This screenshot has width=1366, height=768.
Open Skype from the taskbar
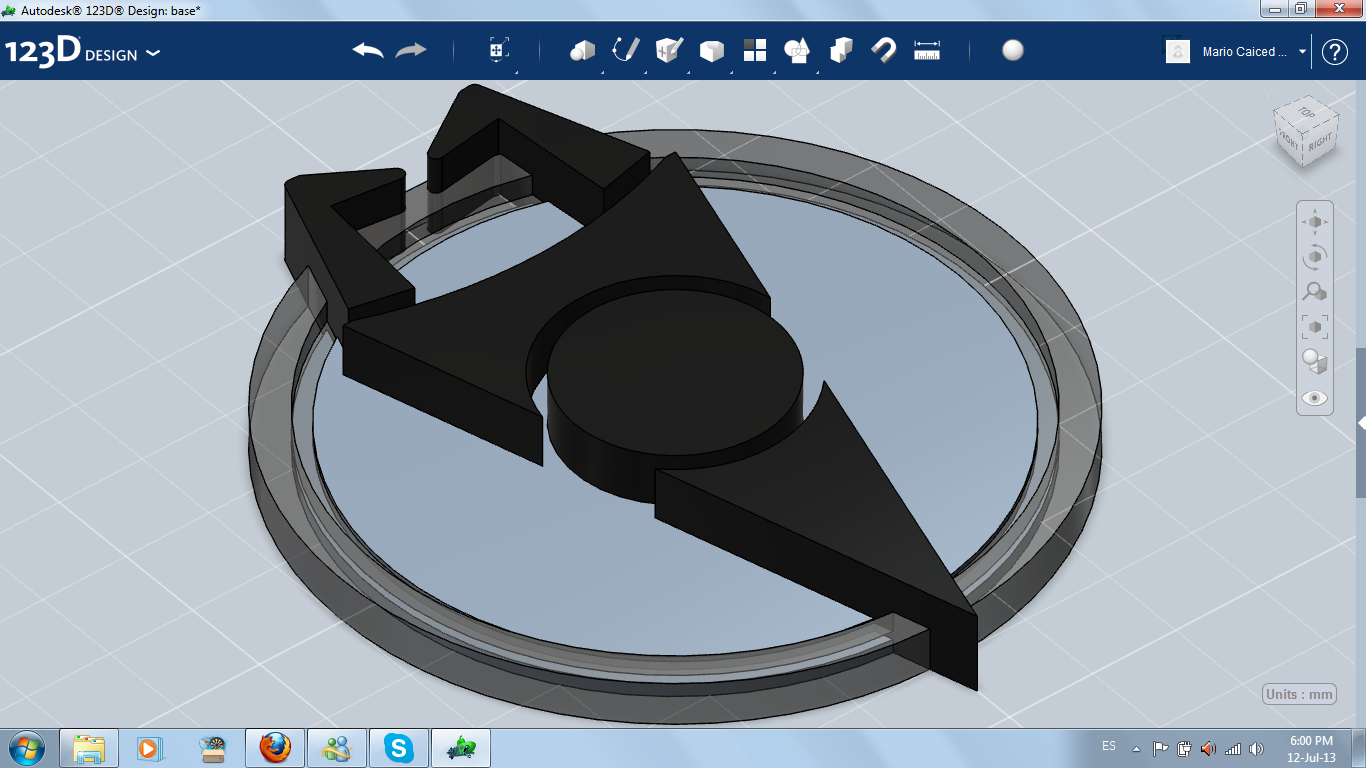tap(400, 748)
